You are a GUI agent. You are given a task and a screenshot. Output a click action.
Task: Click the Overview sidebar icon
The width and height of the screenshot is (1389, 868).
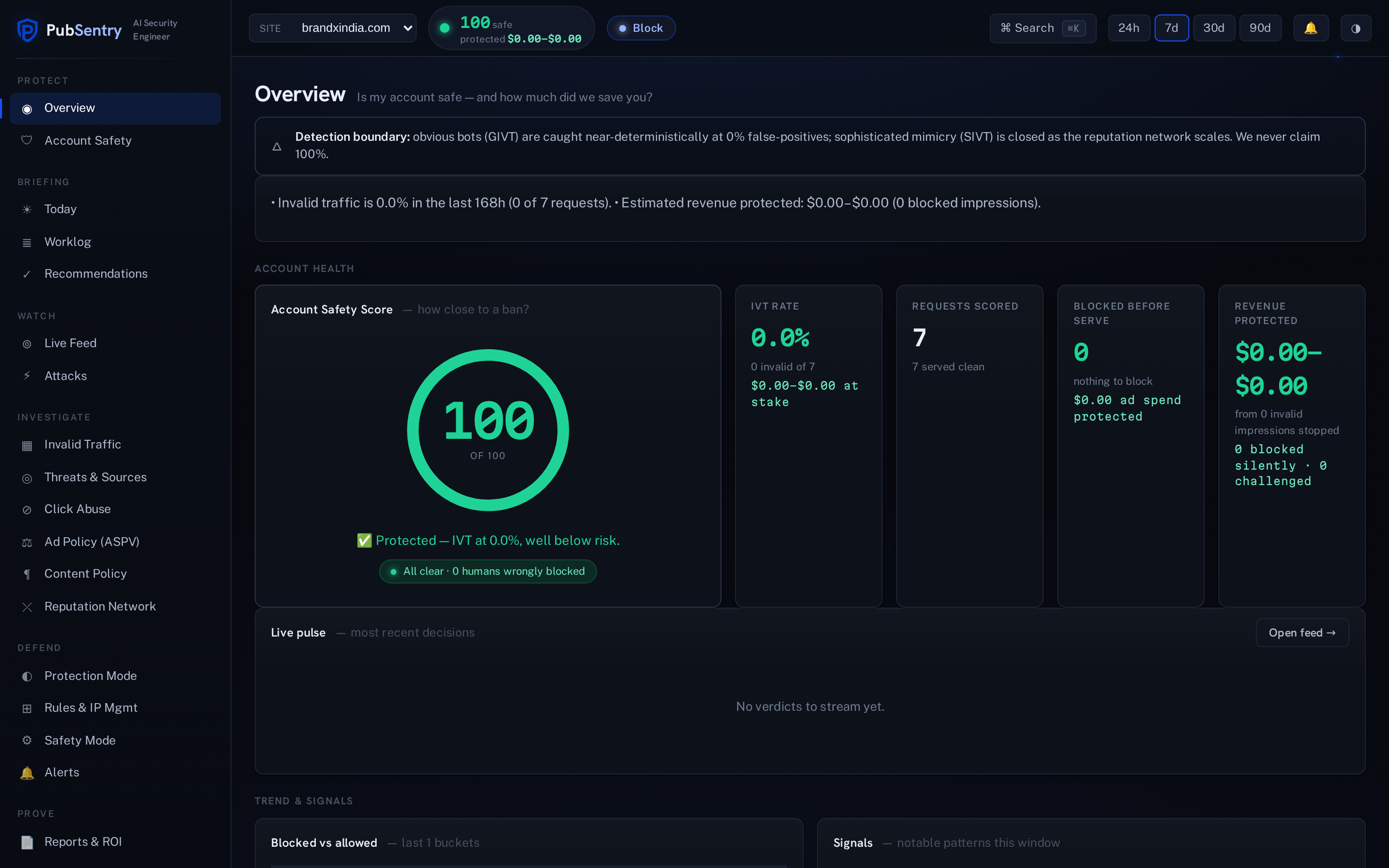[x=27, y=109]
